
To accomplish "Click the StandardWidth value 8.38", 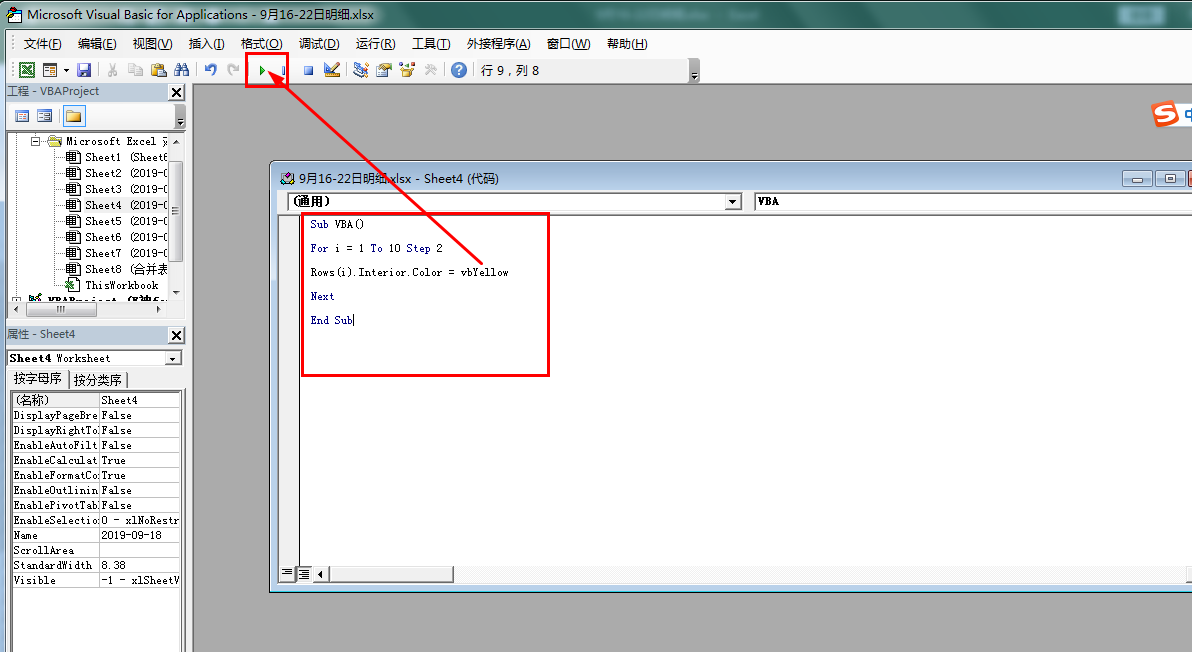I will tap(140, 565).
